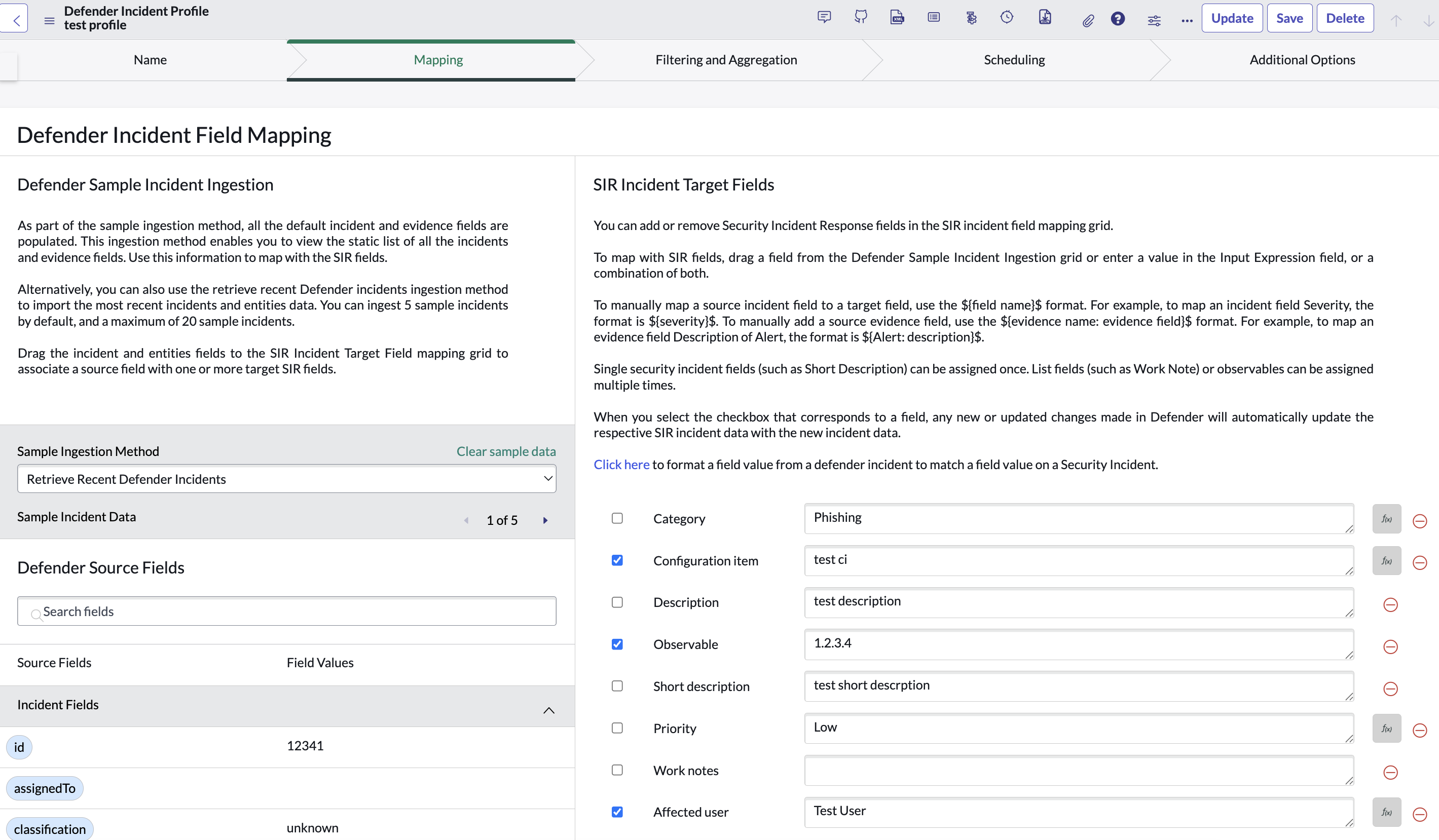
Task: Select the assignedTo source field pill
Action: point(45,789)
